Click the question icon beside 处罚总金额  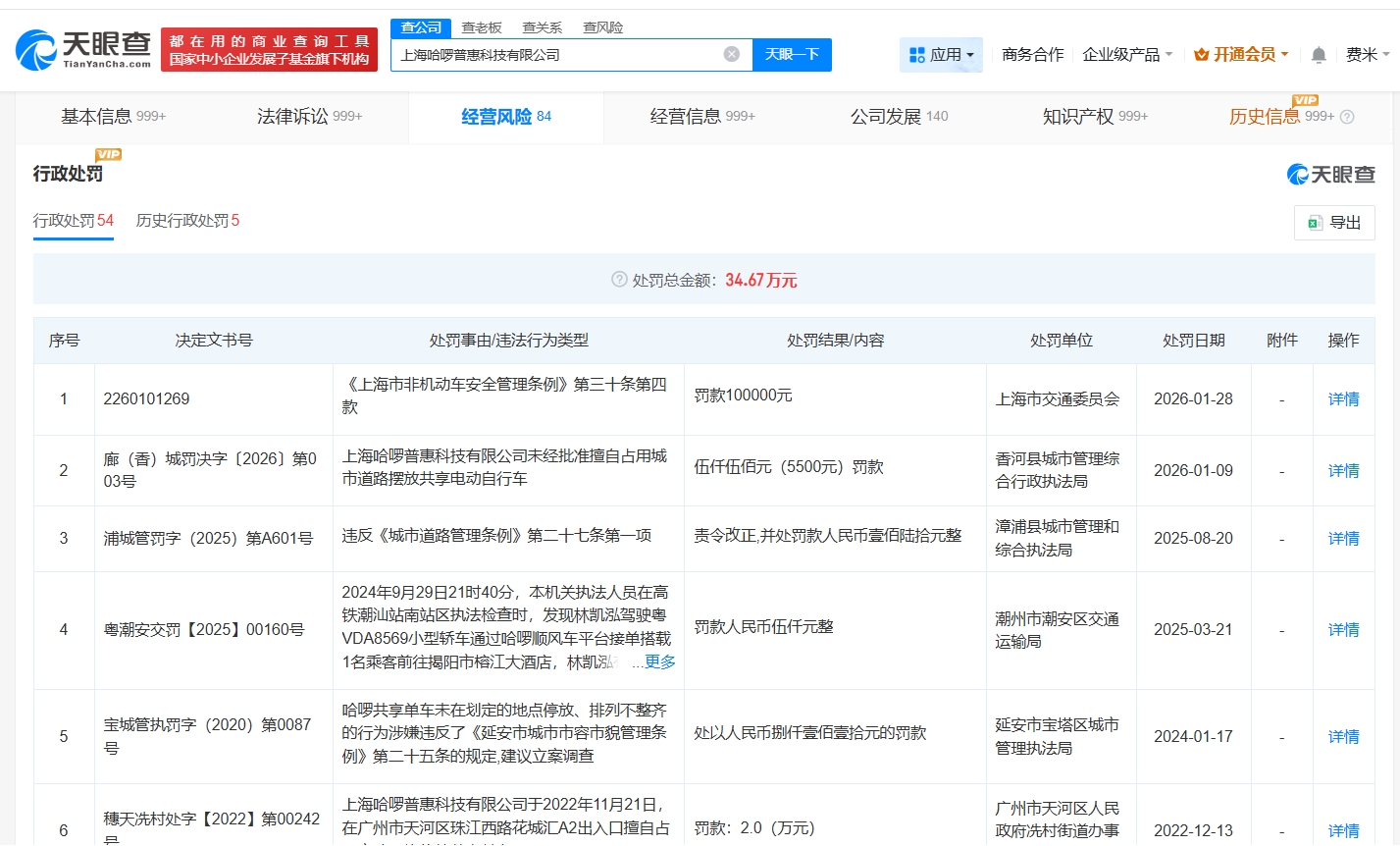(x=619, y=280)
